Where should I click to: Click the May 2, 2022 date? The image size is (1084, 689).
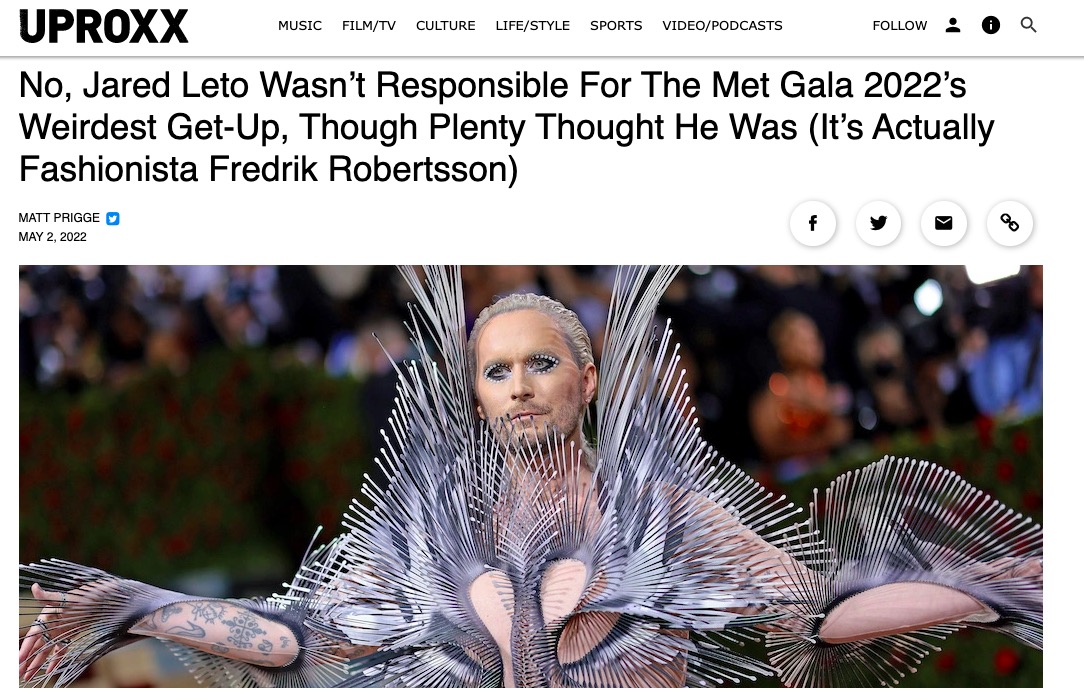(53, 237)
